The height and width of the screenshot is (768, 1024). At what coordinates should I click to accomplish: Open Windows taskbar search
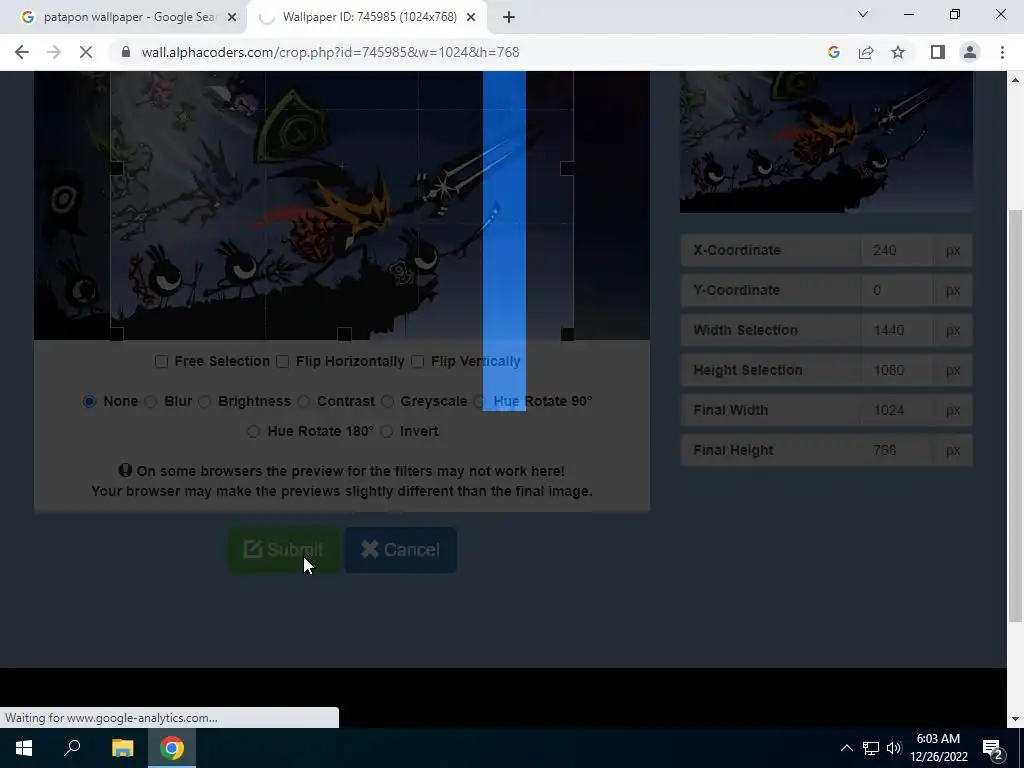pyautogui.click(x=72, y=748)
